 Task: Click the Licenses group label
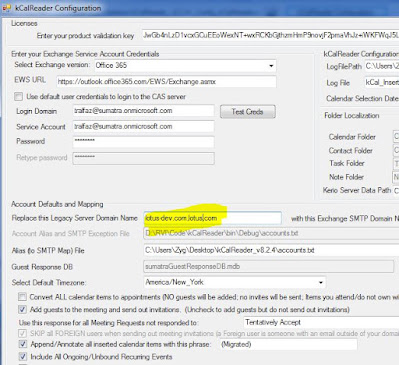pos(24,23)
